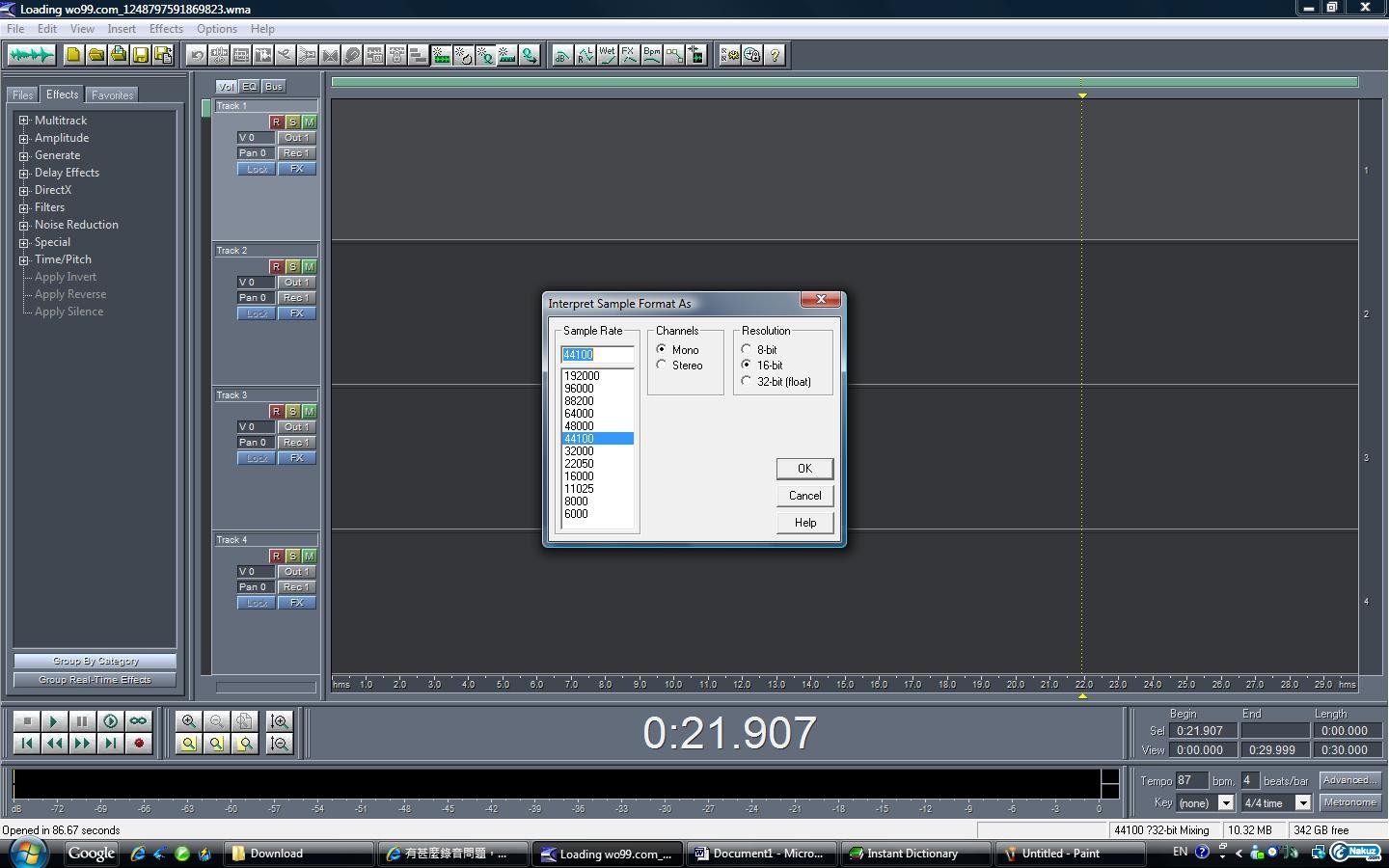Viewport: 1389px width, 868px height.
Task: Toggle the L/R pan envelopes icon
Action: 585,55
